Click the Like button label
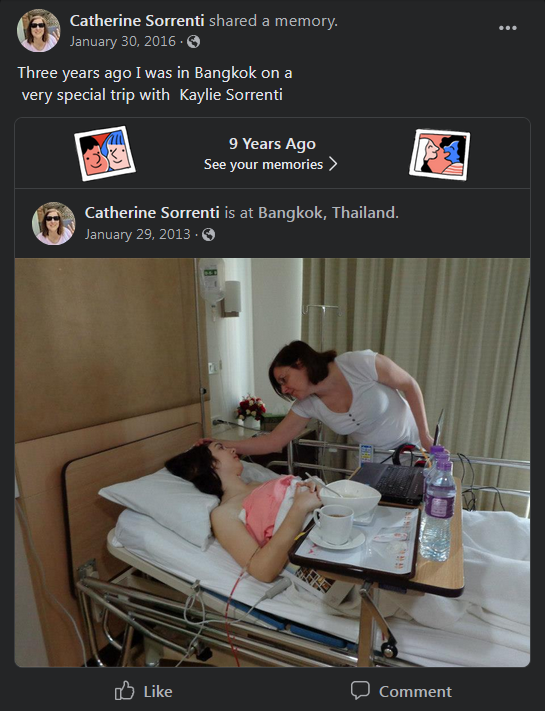 pyautogui.click(x=158, y=692)
